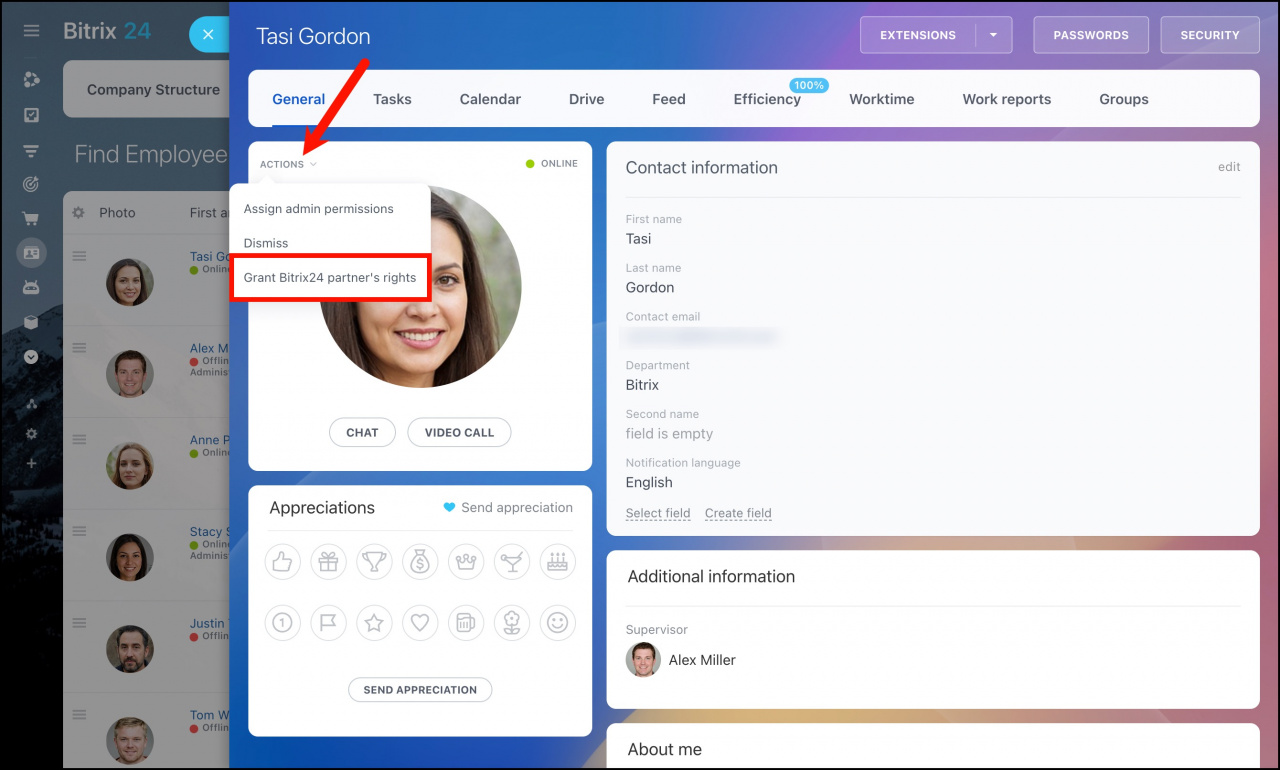
Task: Choose the smiley face appreciation icon
Action: pos(558,623)
